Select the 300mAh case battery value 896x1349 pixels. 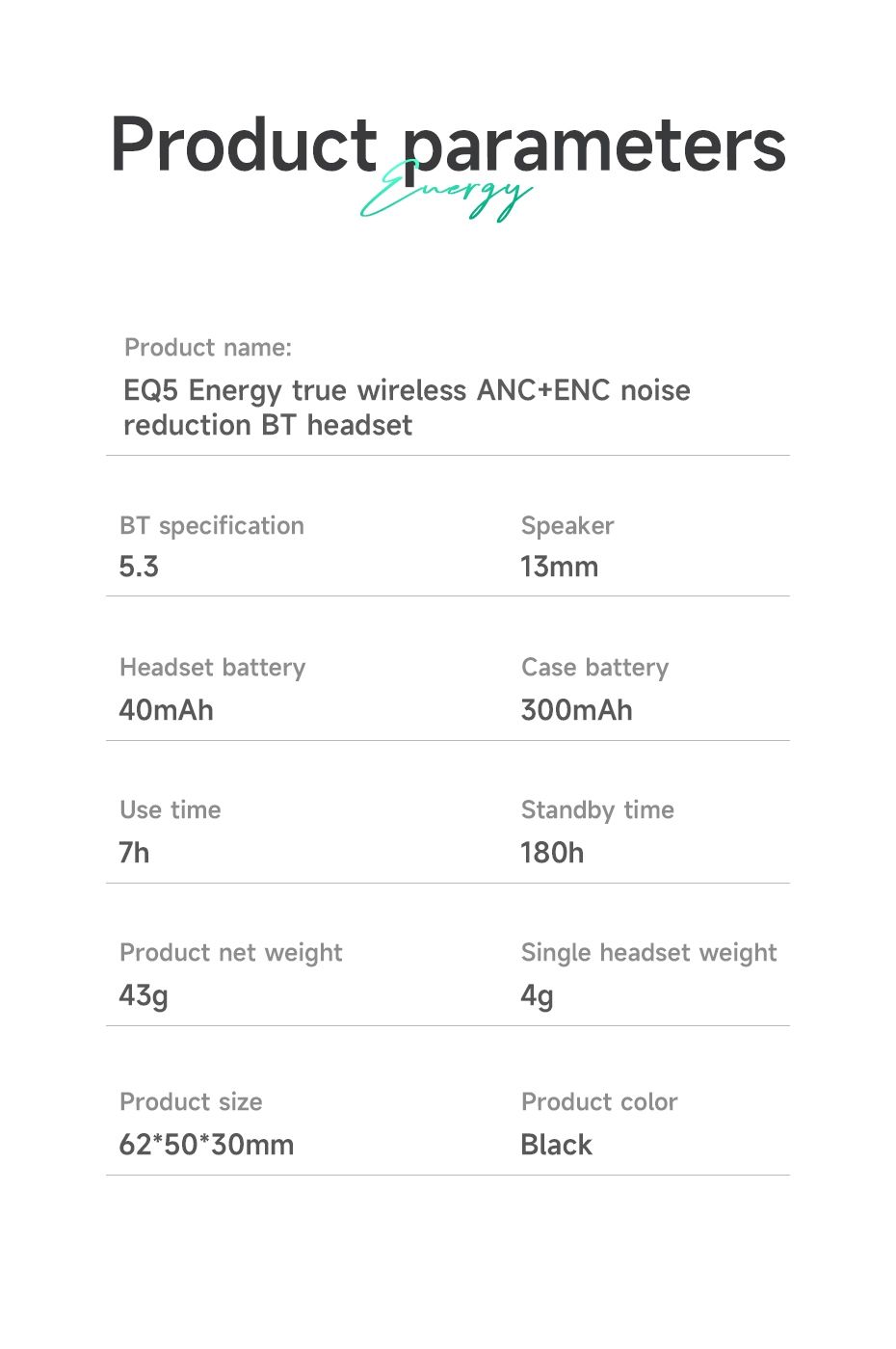[x=576, y=710]
